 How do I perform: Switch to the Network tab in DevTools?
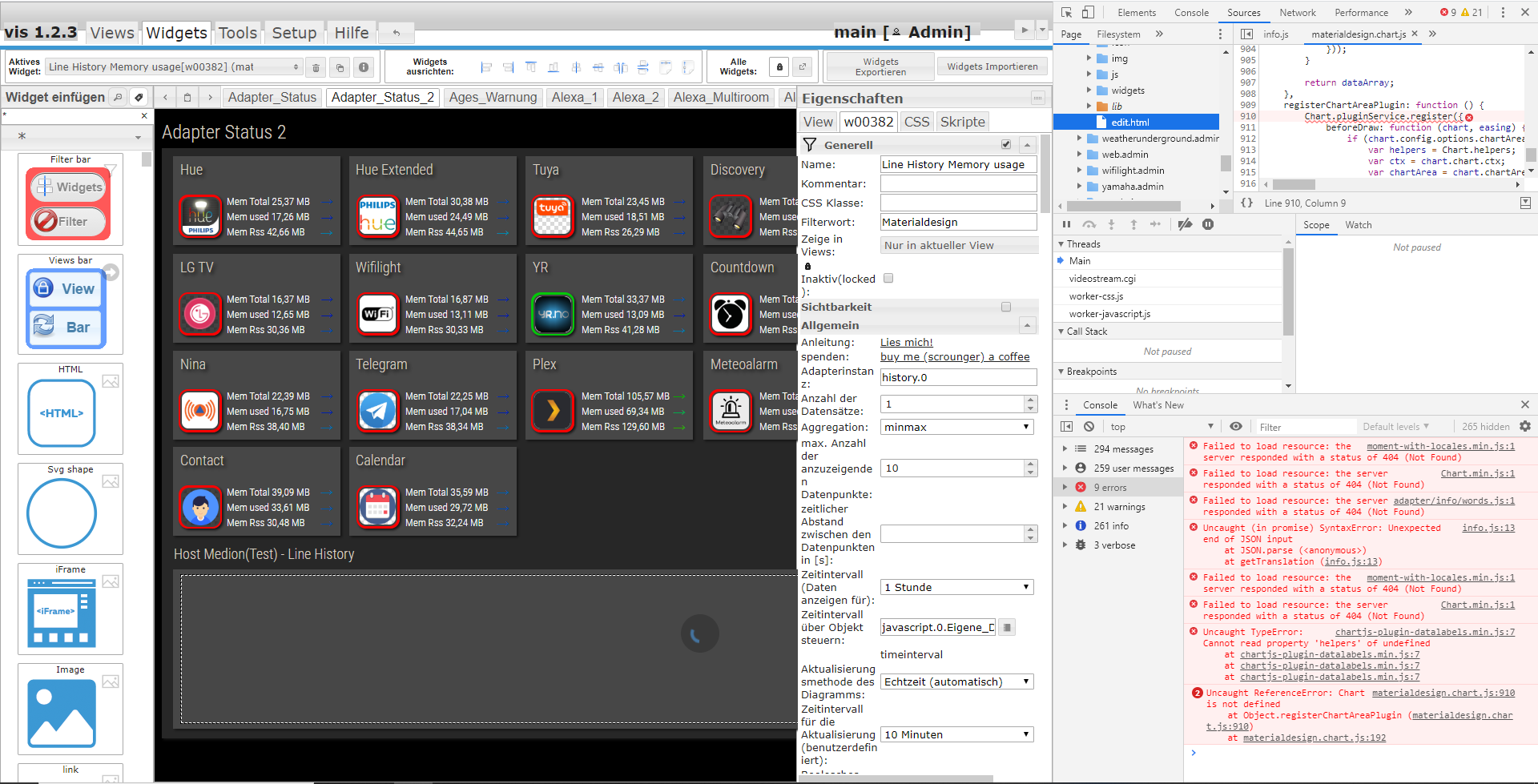click(x=1298, y=12)
